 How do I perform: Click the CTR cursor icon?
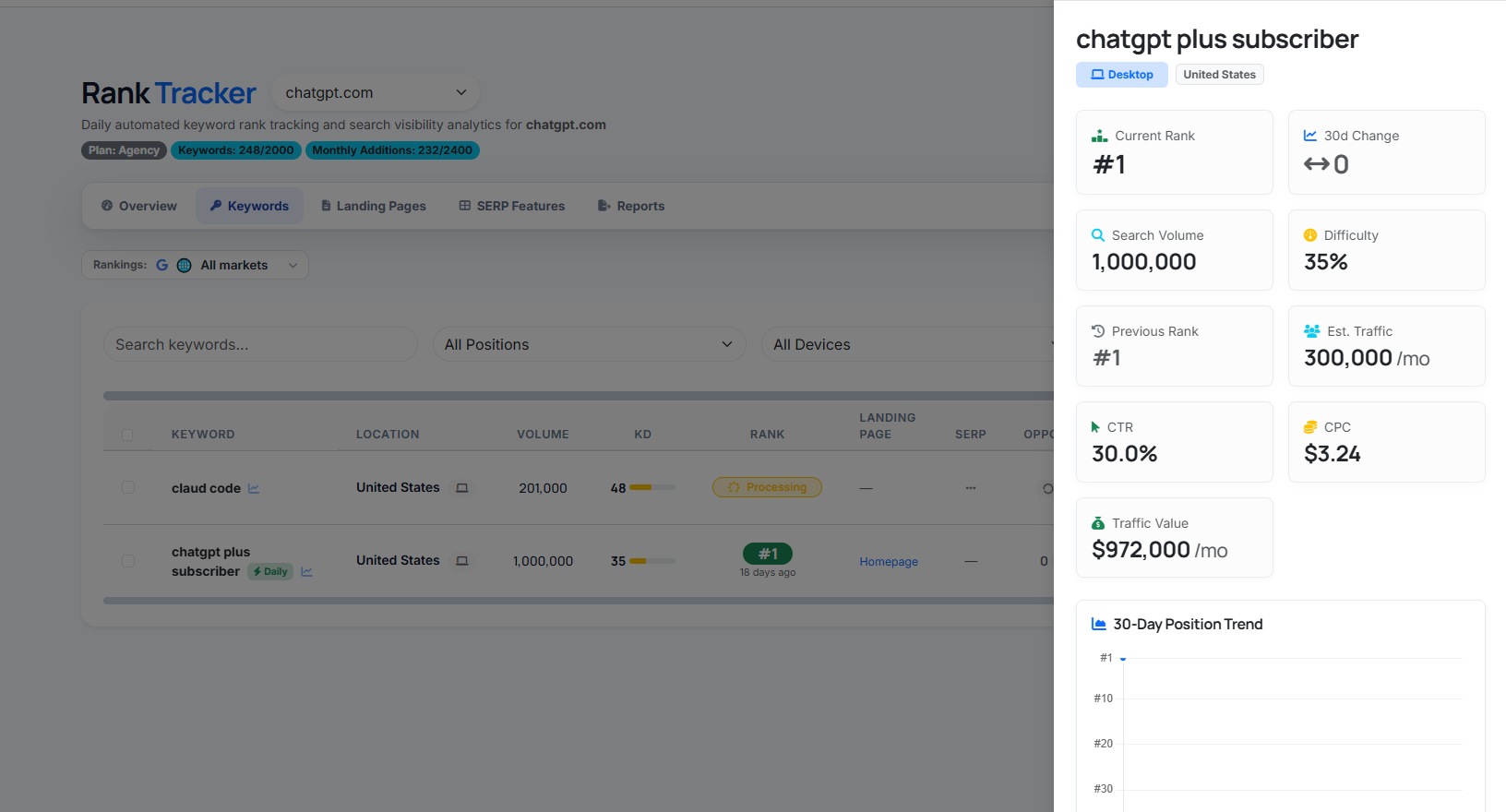pyautogui.click(x=1095, y=427)
